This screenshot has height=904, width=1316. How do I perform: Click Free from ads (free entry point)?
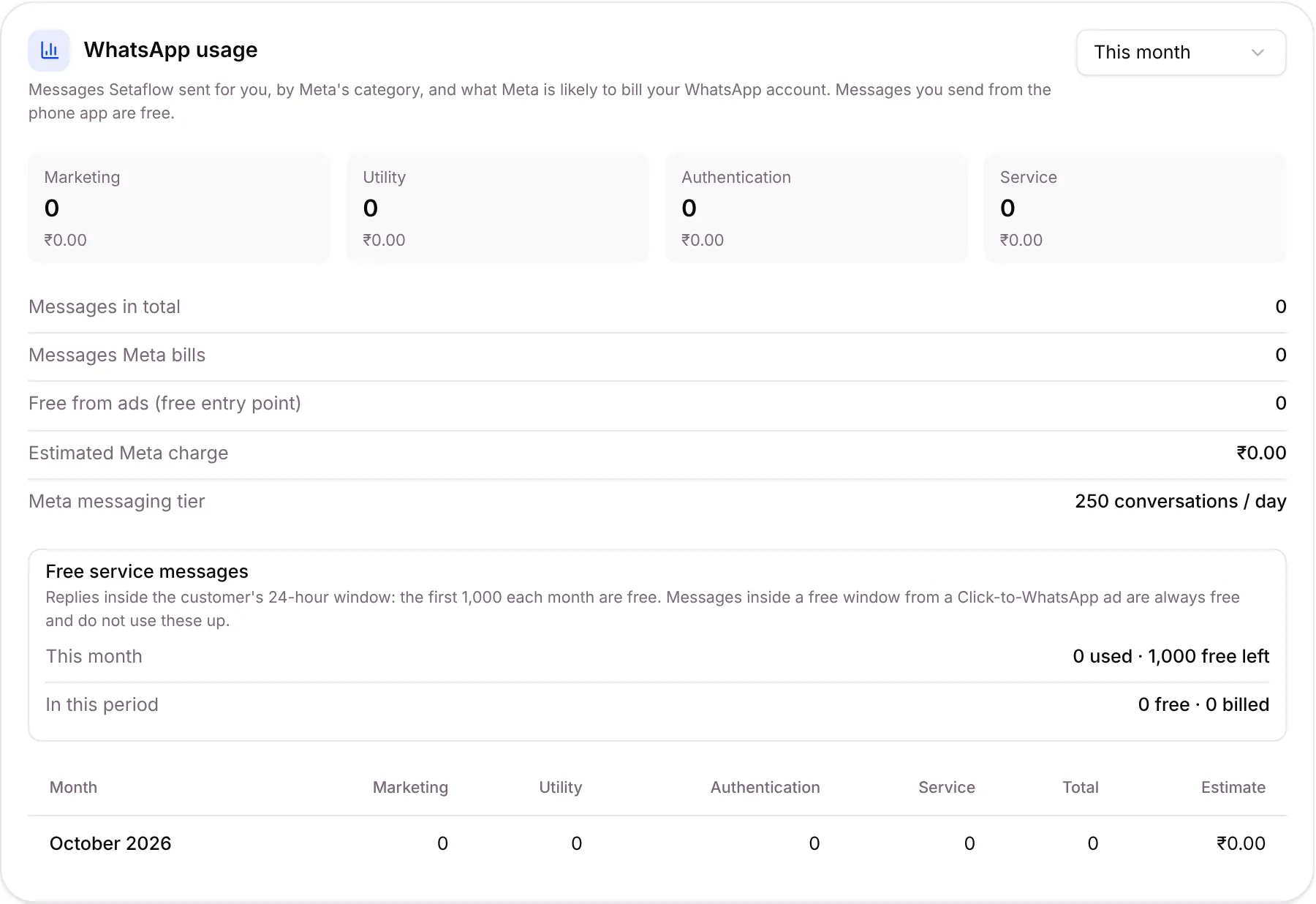coord(165,404)
